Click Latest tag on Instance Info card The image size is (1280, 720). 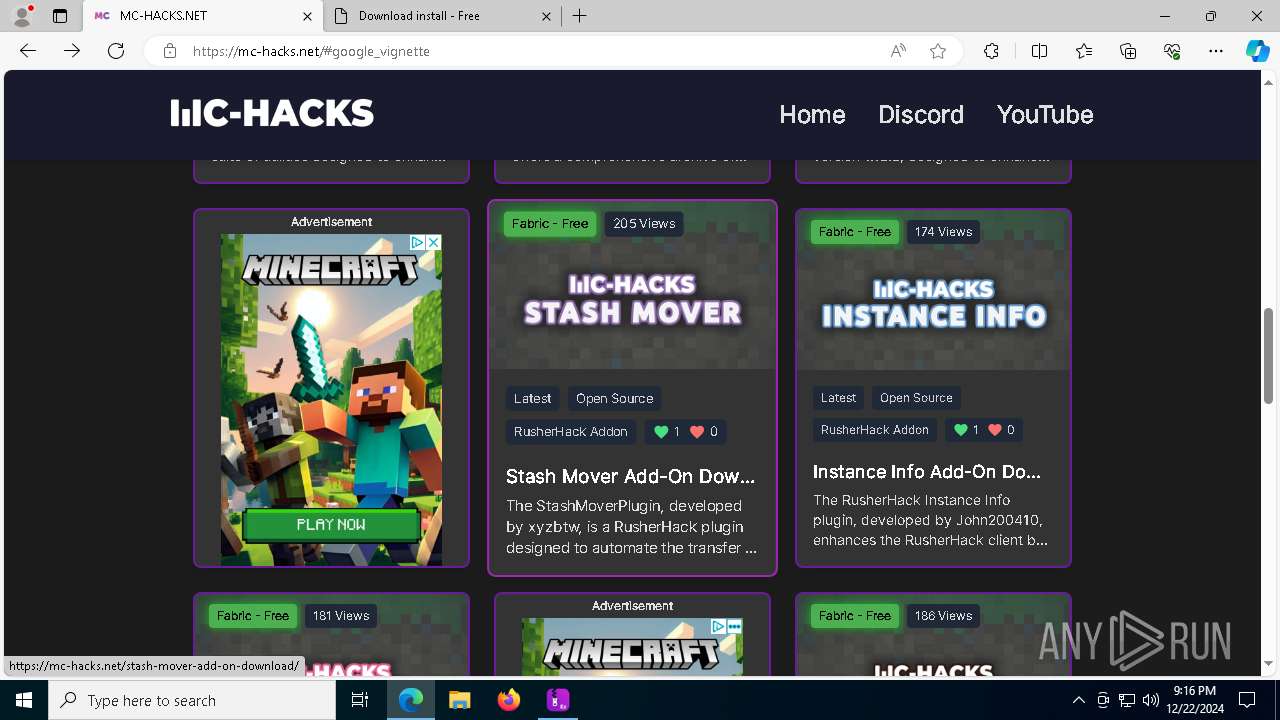[838, 398]
